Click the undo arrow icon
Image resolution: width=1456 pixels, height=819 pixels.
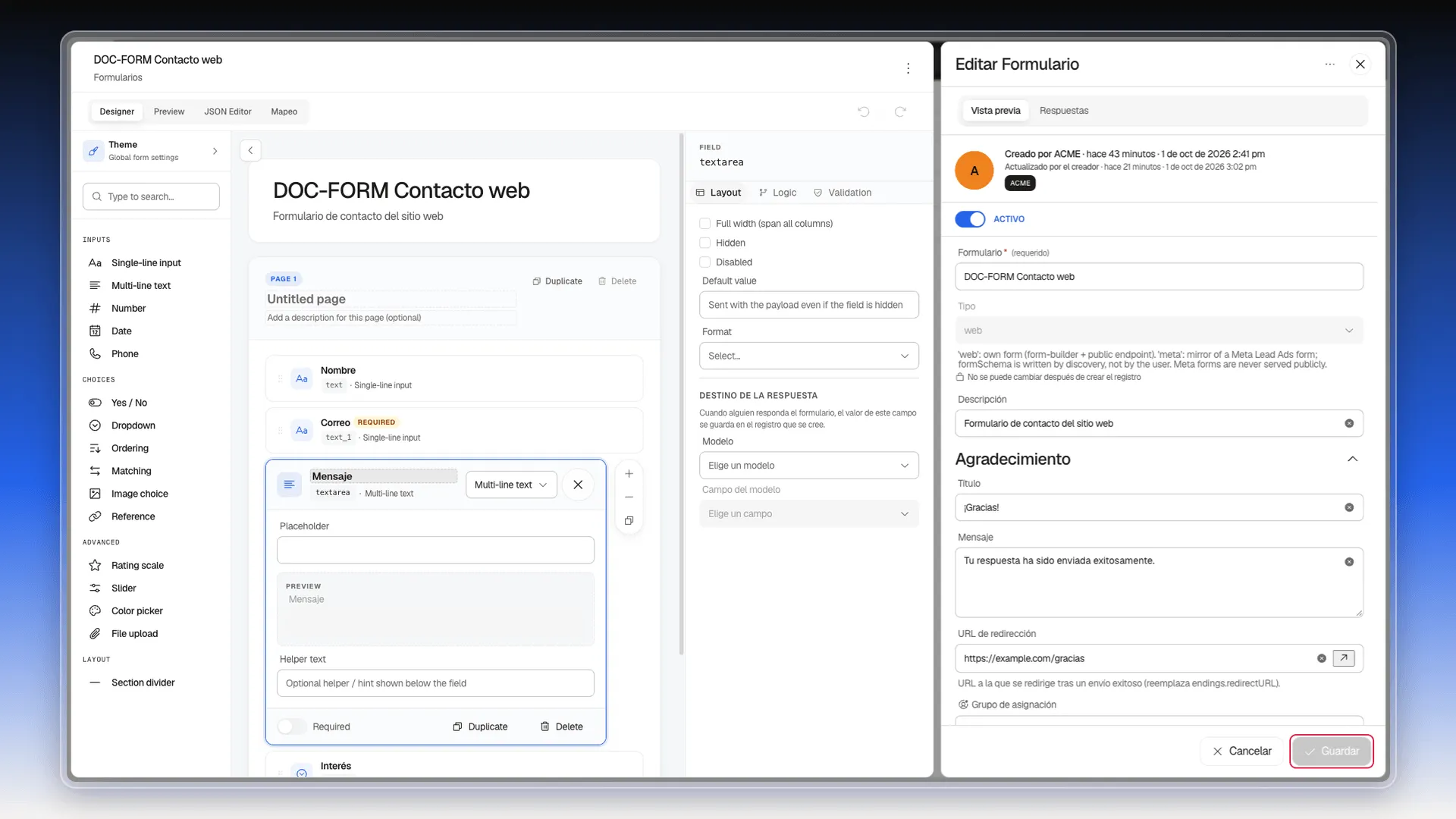tap(863, 111)
